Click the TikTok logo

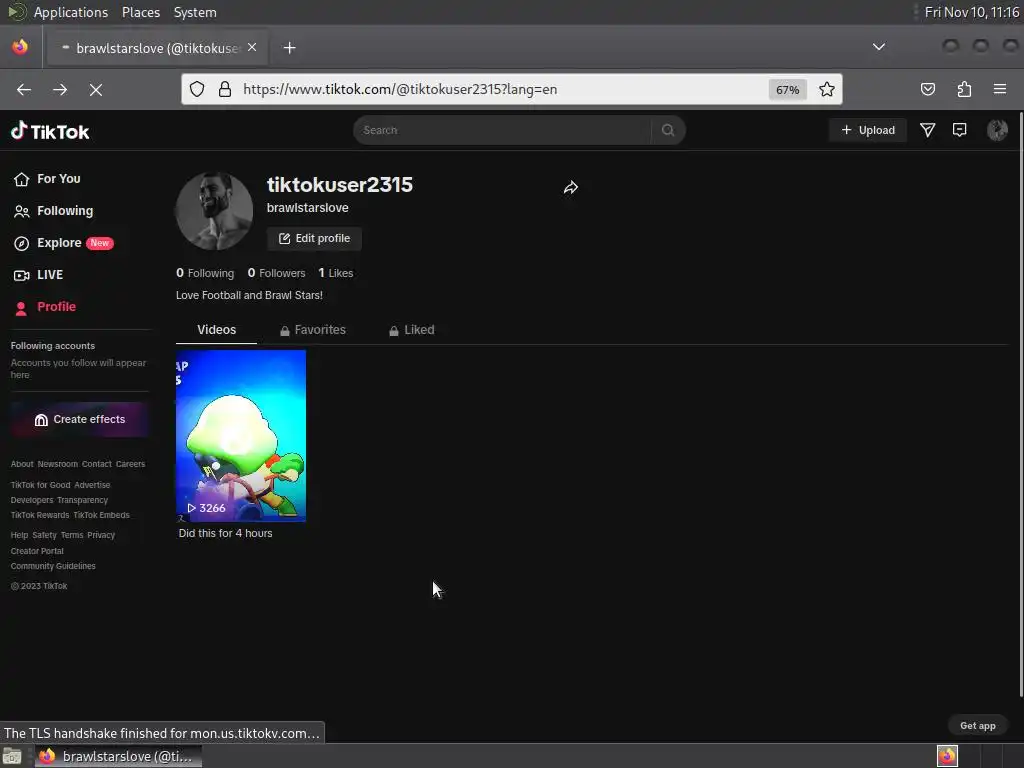coord(50,131)
